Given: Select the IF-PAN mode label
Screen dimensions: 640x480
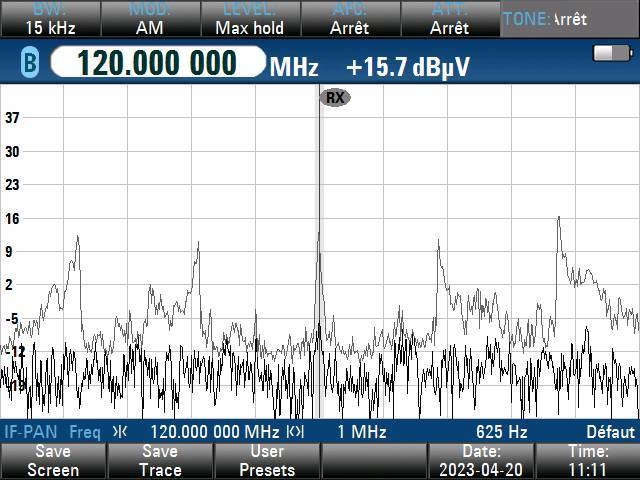Looking at the screenshot, I should tap(26, 432).
